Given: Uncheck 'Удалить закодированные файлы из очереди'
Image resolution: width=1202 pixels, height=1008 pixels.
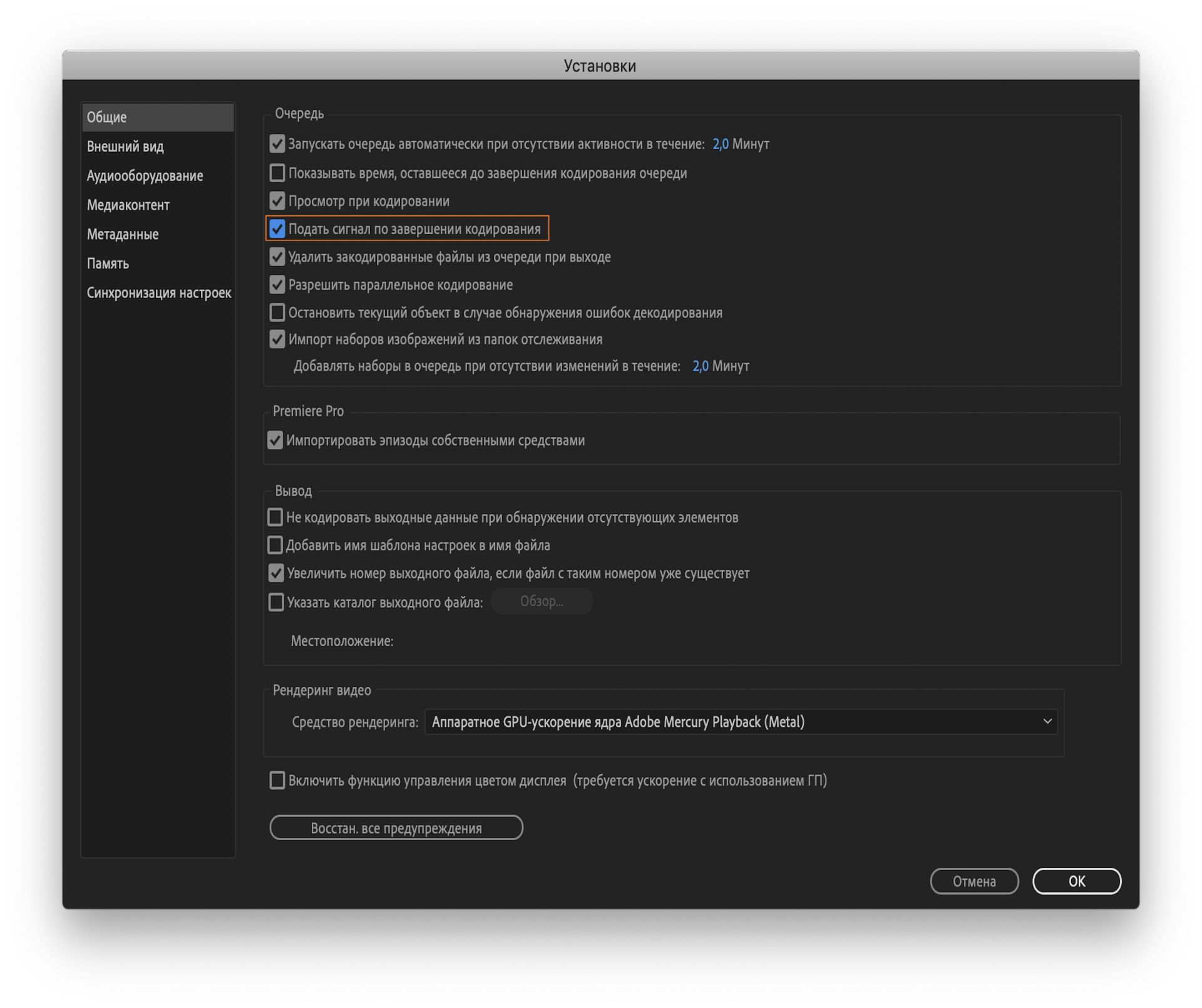Looking at the screenshot, I should [x=277, y=257].
